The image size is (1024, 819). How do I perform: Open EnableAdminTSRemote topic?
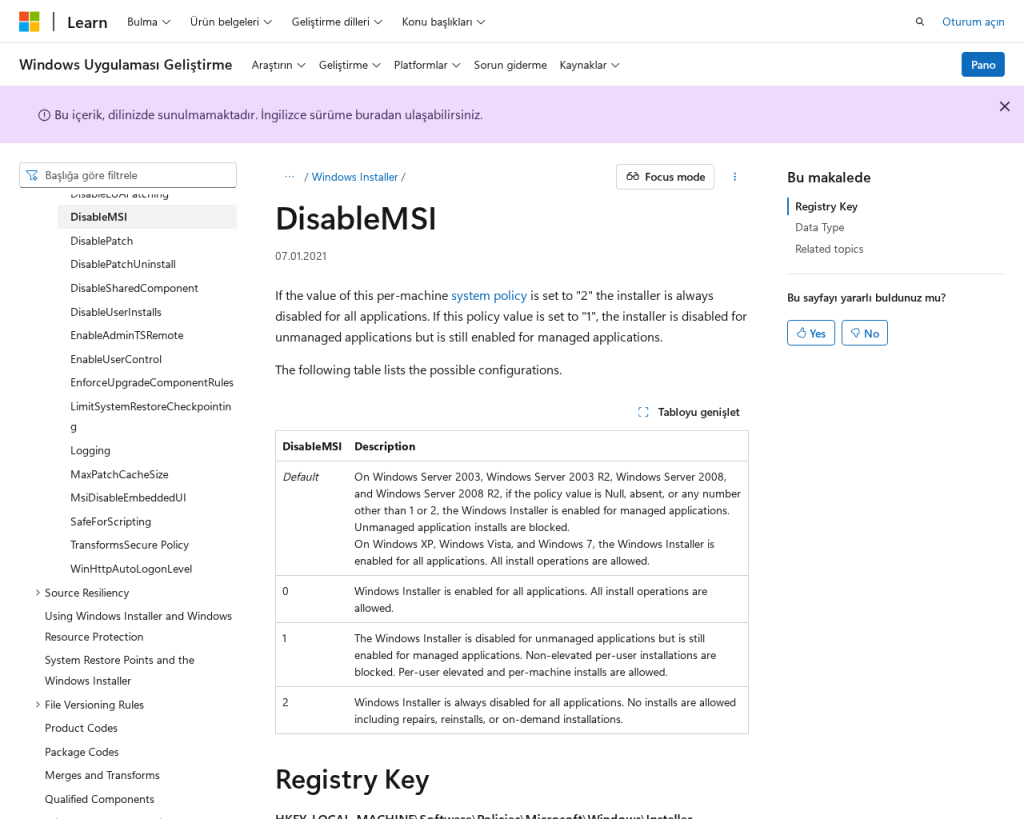coord(127,335)
